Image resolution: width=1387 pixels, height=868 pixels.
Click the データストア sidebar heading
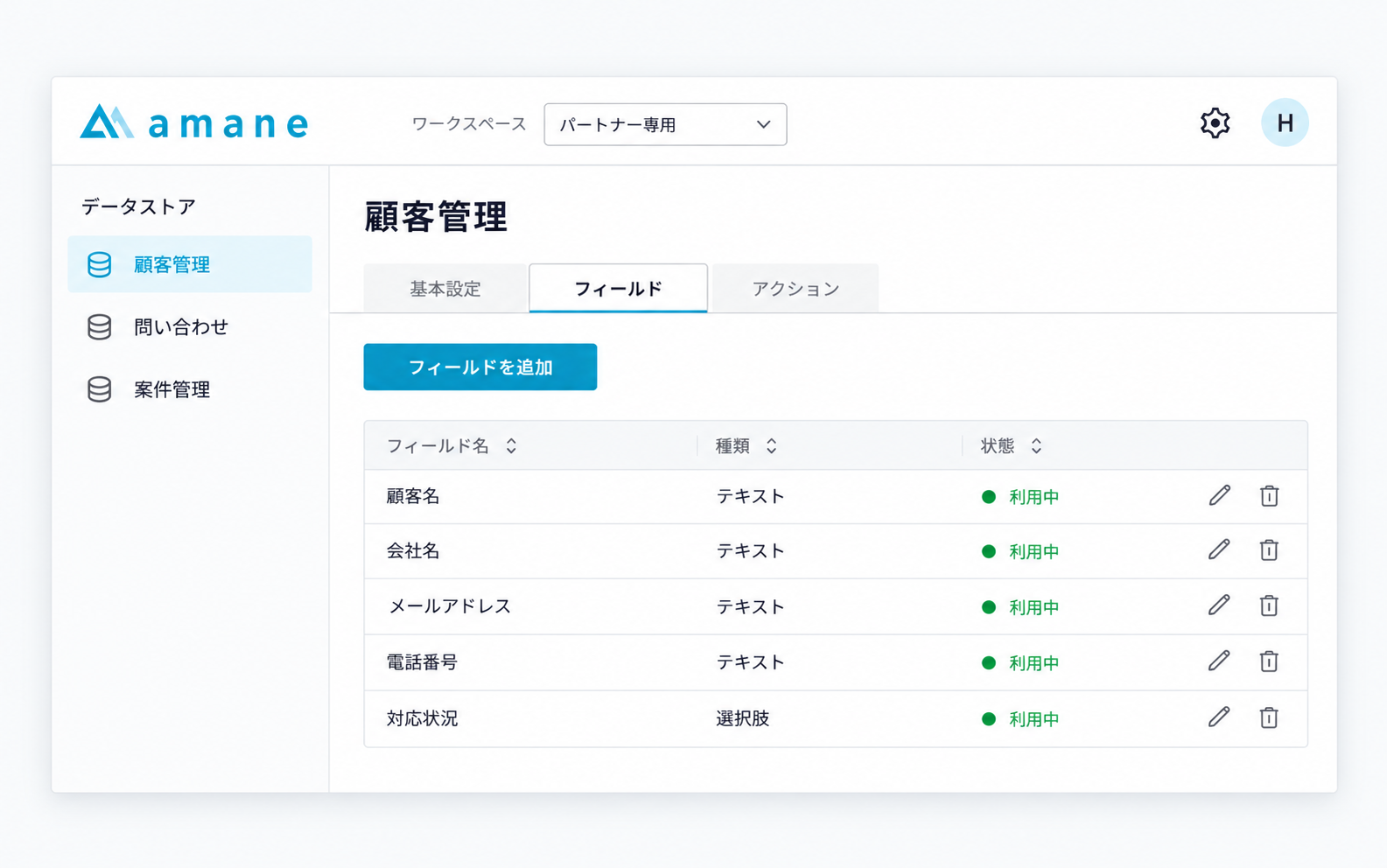(x=138, y=206)
